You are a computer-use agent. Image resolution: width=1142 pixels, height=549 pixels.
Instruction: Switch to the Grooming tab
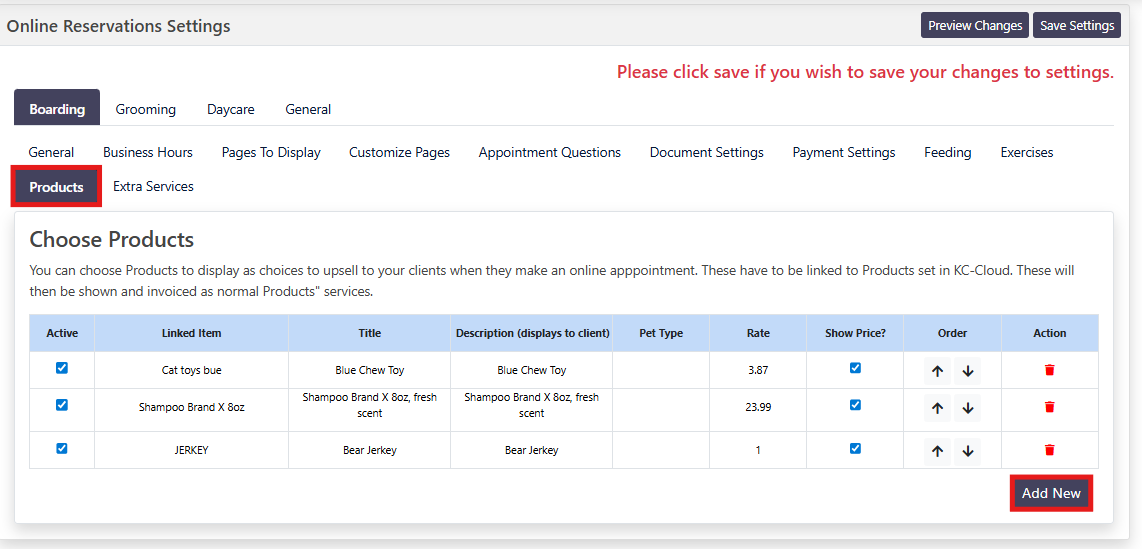pos(145,109)
